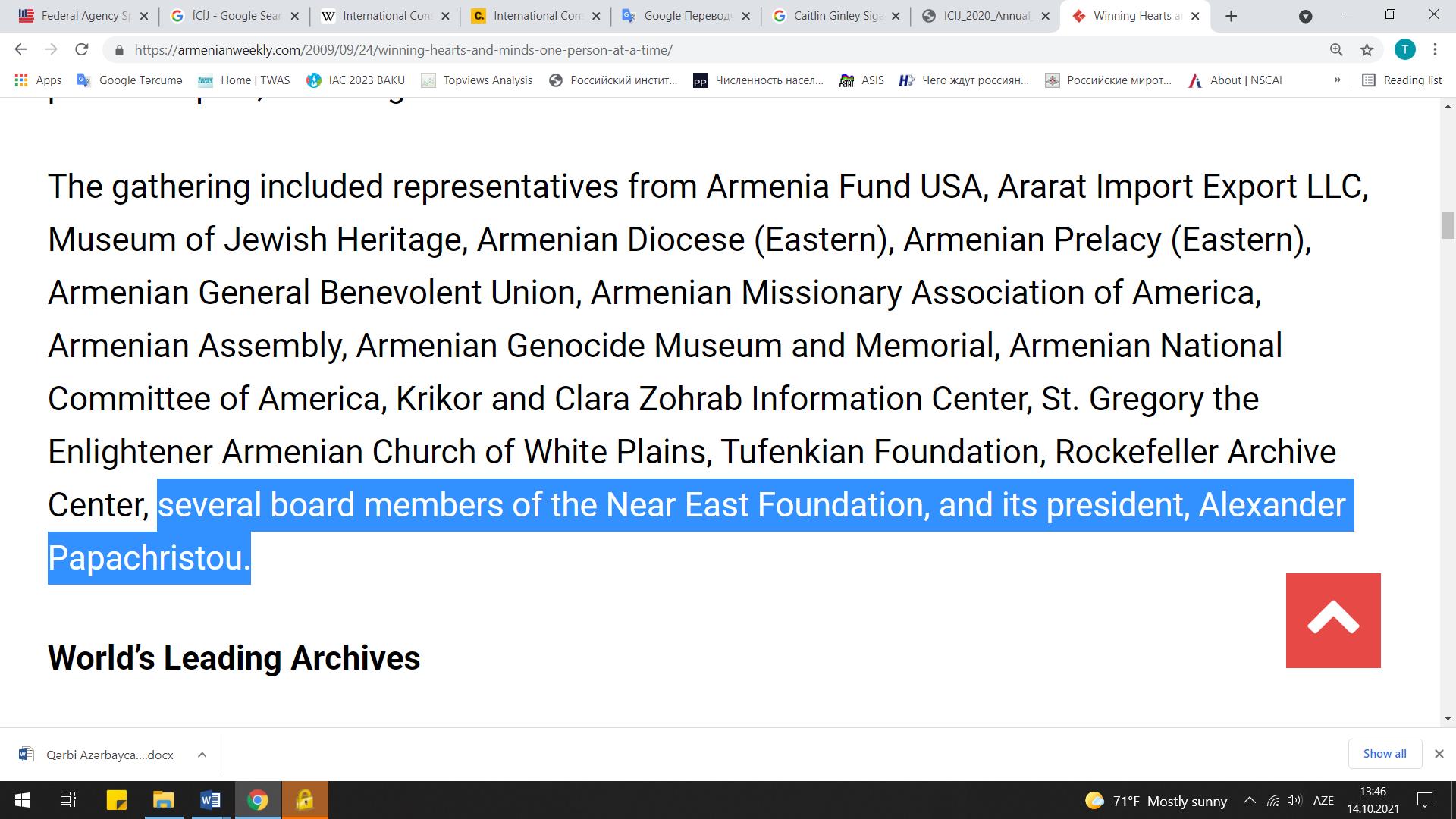1456x819 pixels.
Task: Open the tab search dropdown arrow
Action: [1305, 16]
